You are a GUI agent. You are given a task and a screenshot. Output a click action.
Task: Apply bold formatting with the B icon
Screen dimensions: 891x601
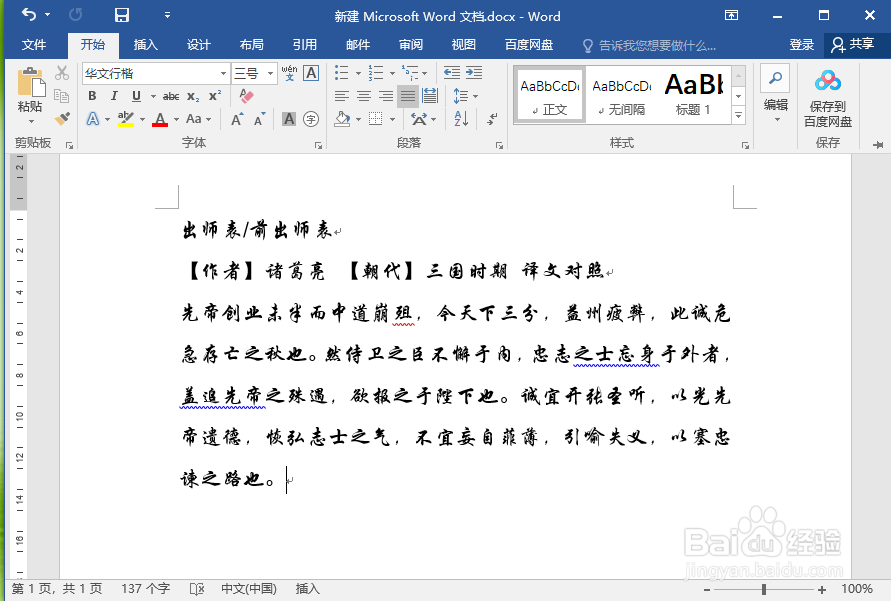click(x=92, y=96)
